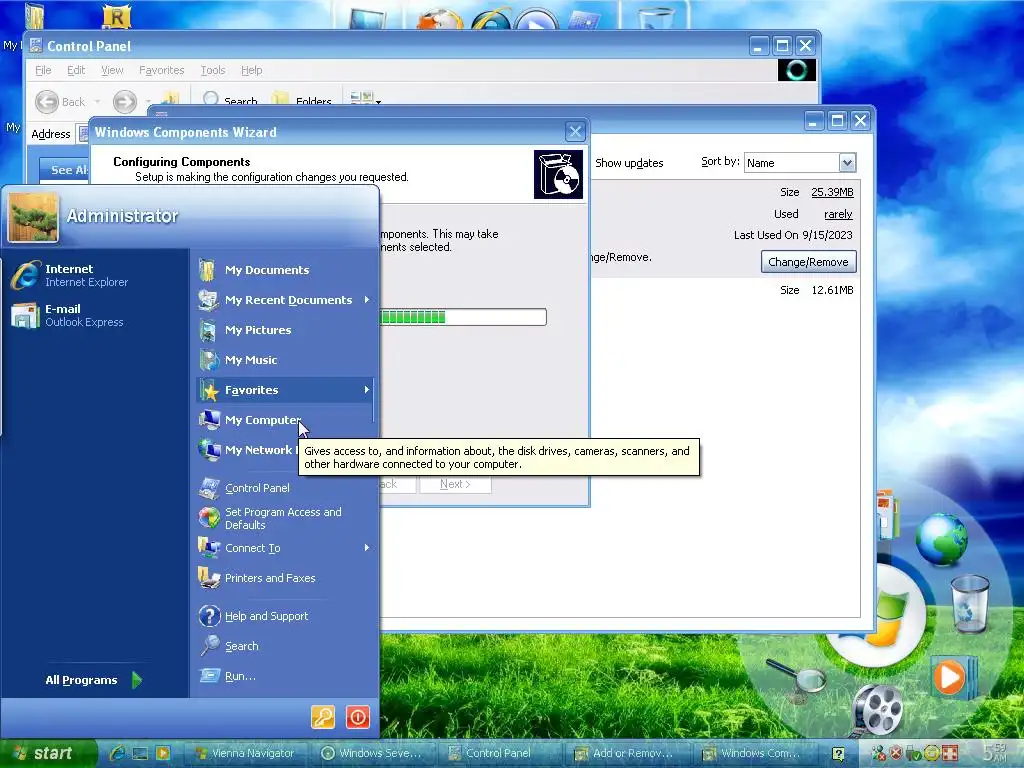The width and height of the screenshot is (1024, 768).
Task: Switch to Windows Com... taskbar button
Action: 752,753
